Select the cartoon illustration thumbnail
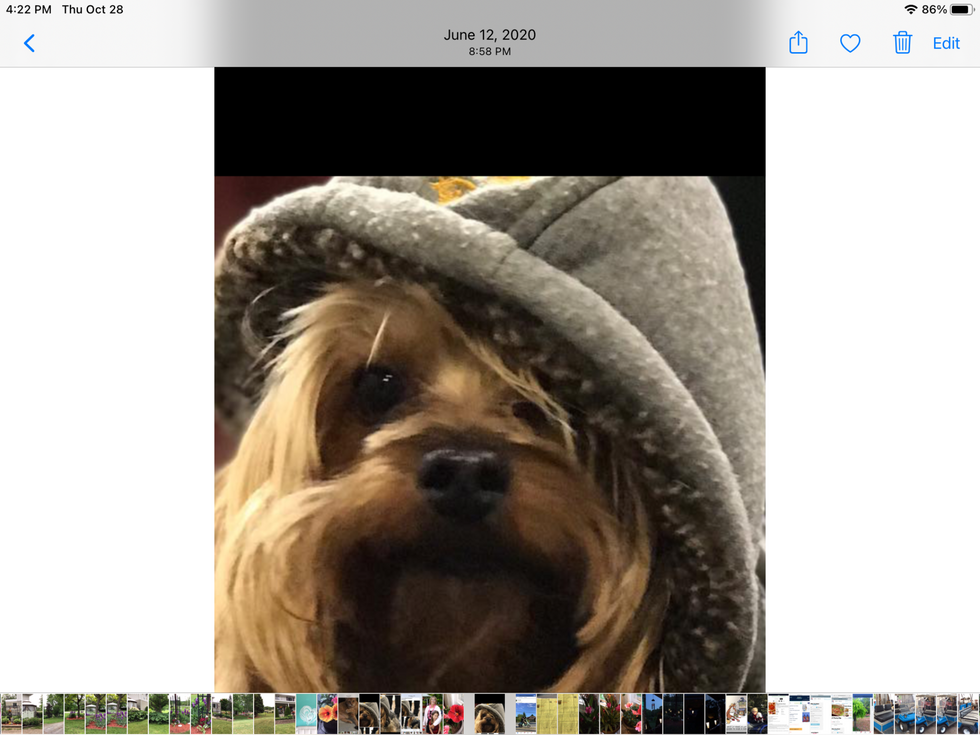 point(736,714)
